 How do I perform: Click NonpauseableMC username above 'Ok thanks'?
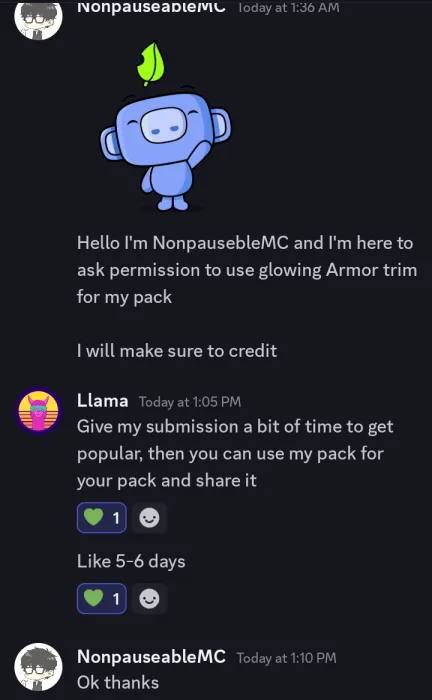[x=151, y=657]
